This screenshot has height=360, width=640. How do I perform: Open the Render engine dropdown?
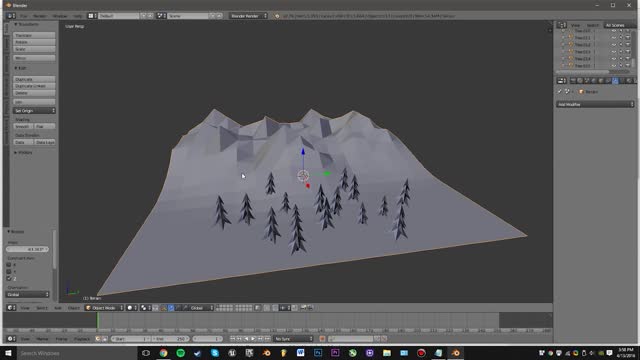pos(249,16)
